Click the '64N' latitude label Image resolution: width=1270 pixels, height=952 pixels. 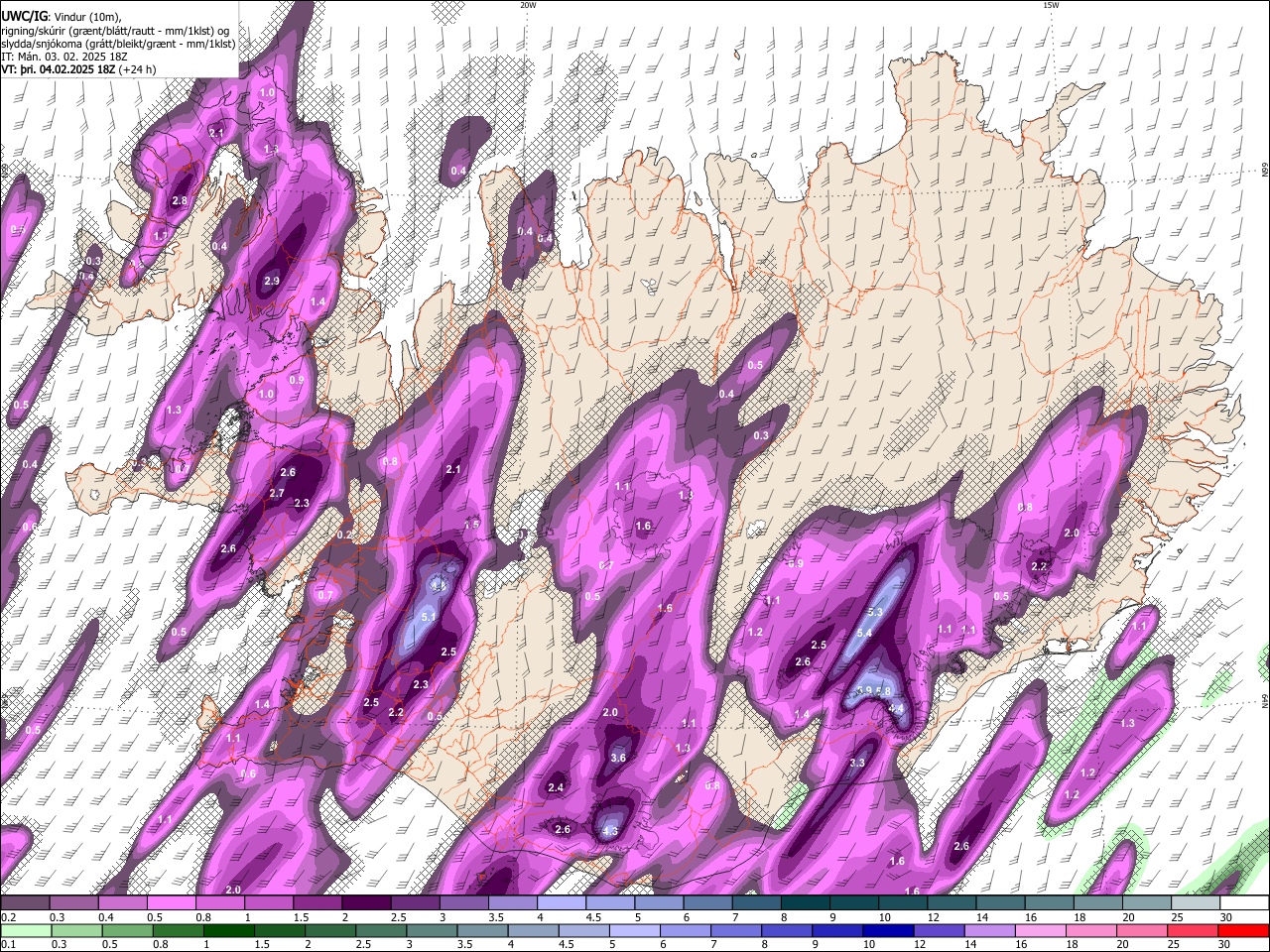(x=1265, y=699)
